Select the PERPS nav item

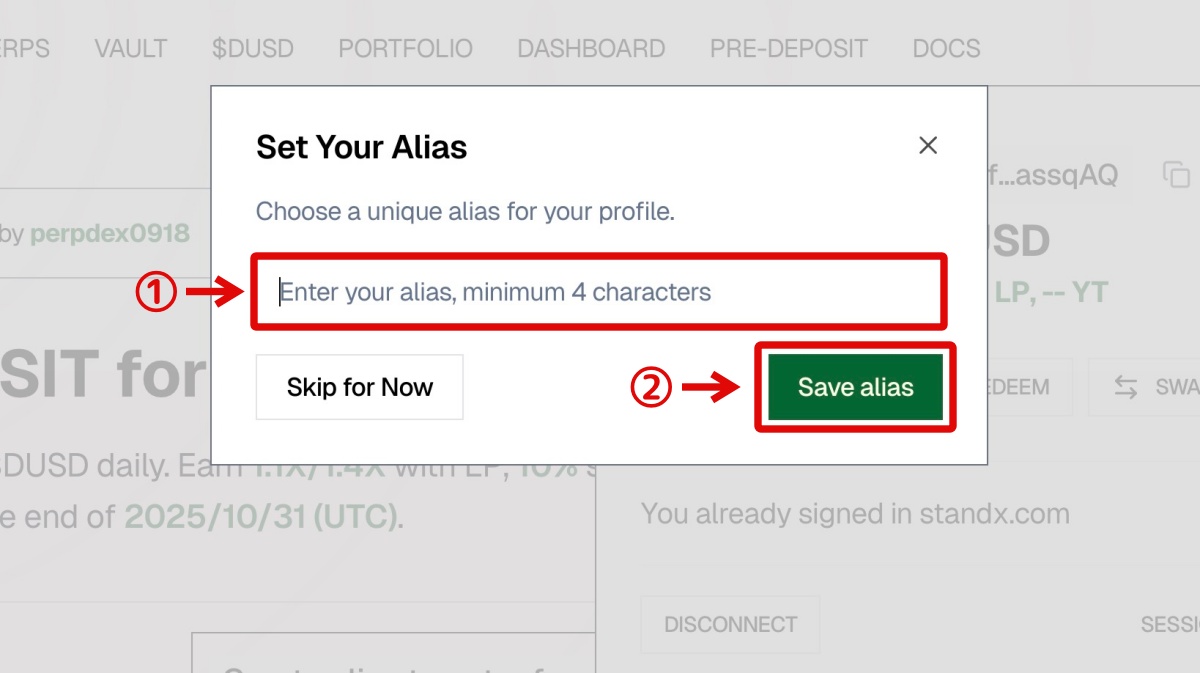click(x=22, y=48)
